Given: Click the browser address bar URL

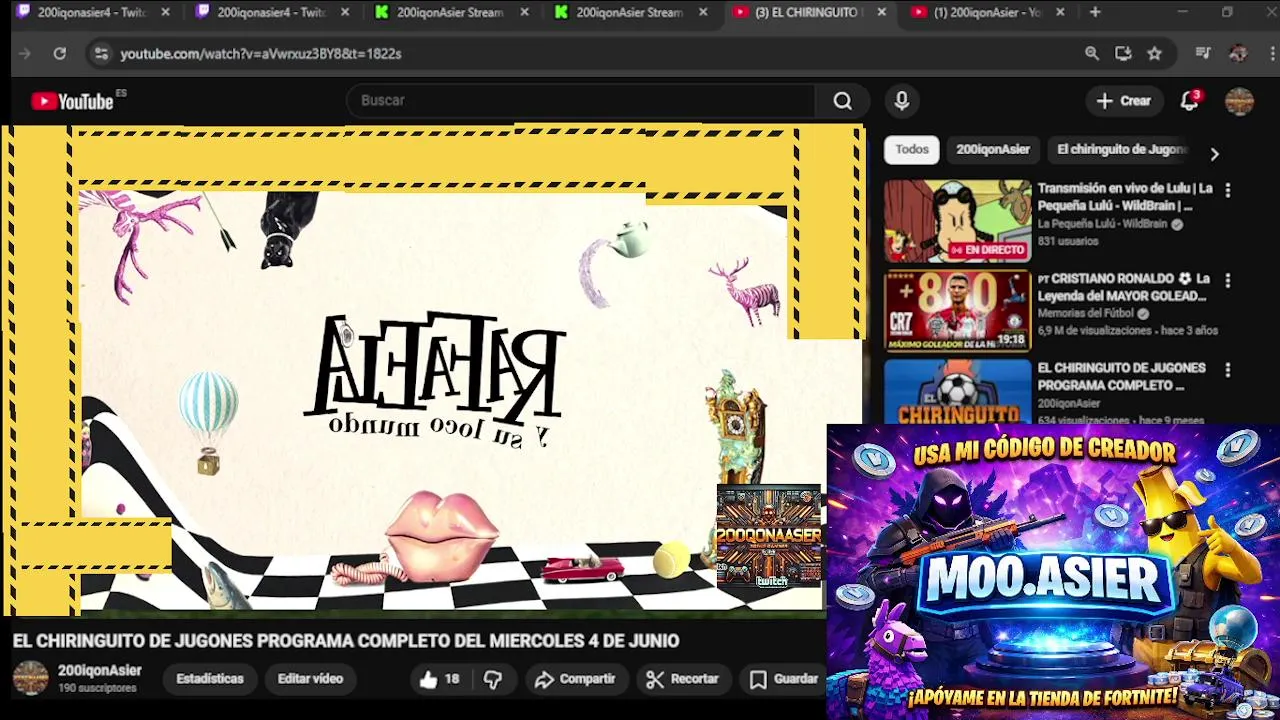Looking at the screenshot, I should point(261,54).
